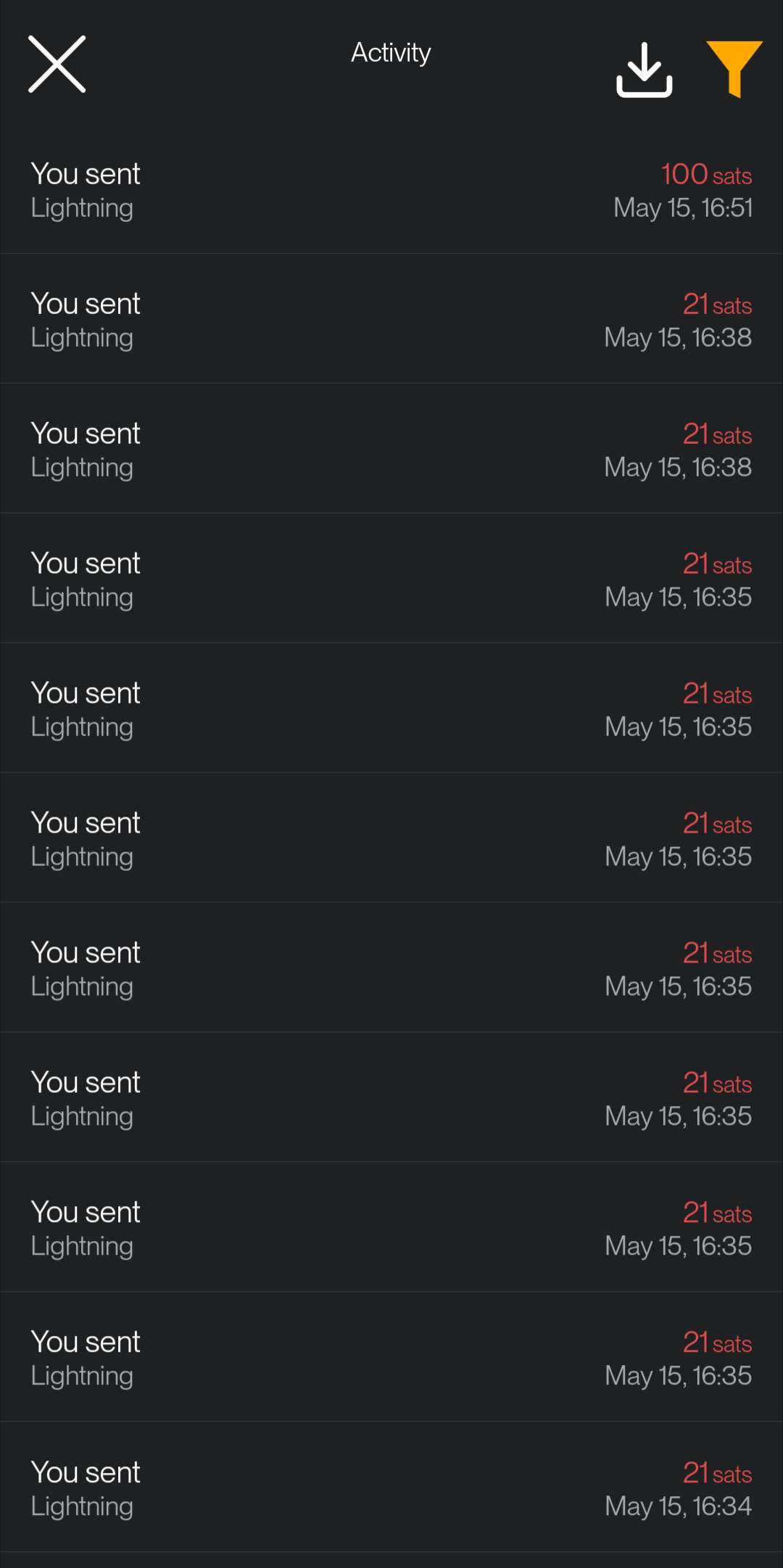Tap the red 100 sats amount
This screenshot has width=783, height=1568.
706,174
